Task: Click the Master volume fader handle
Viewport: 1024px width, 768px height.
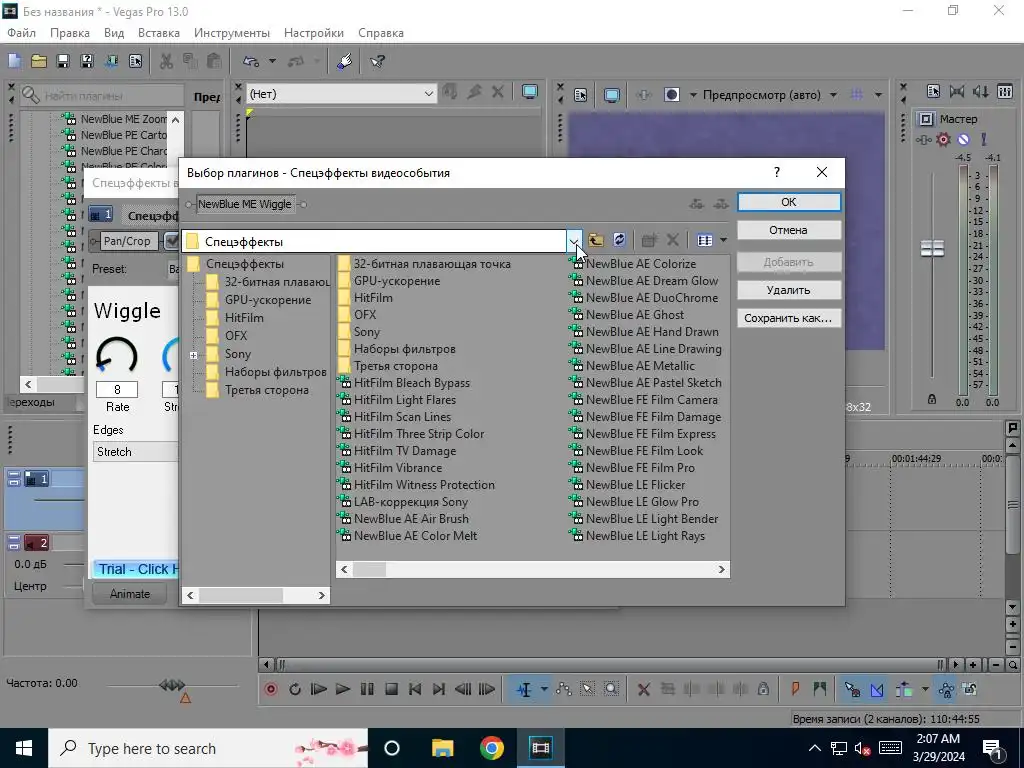Action: coord(932,248)
